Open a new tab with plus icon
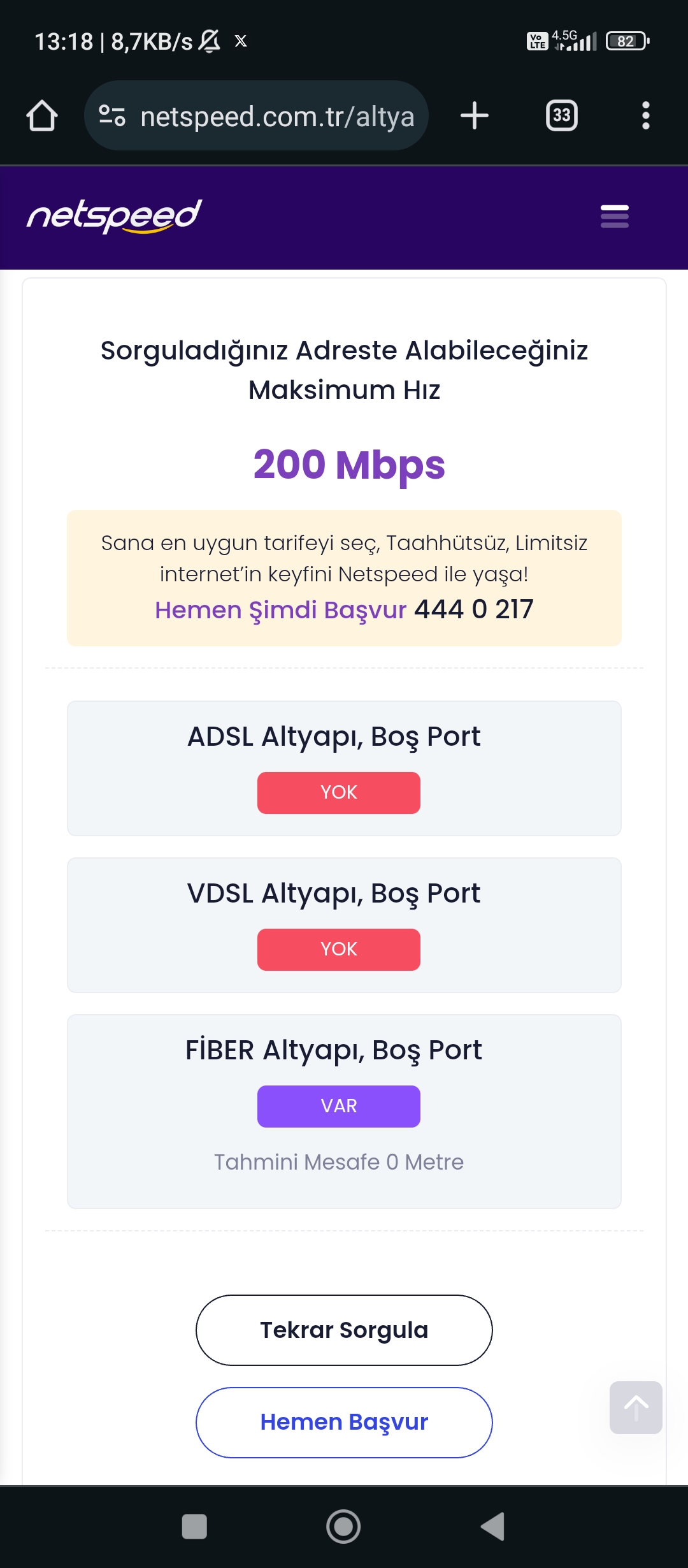The image size is (688, 1568). (475, 116)
